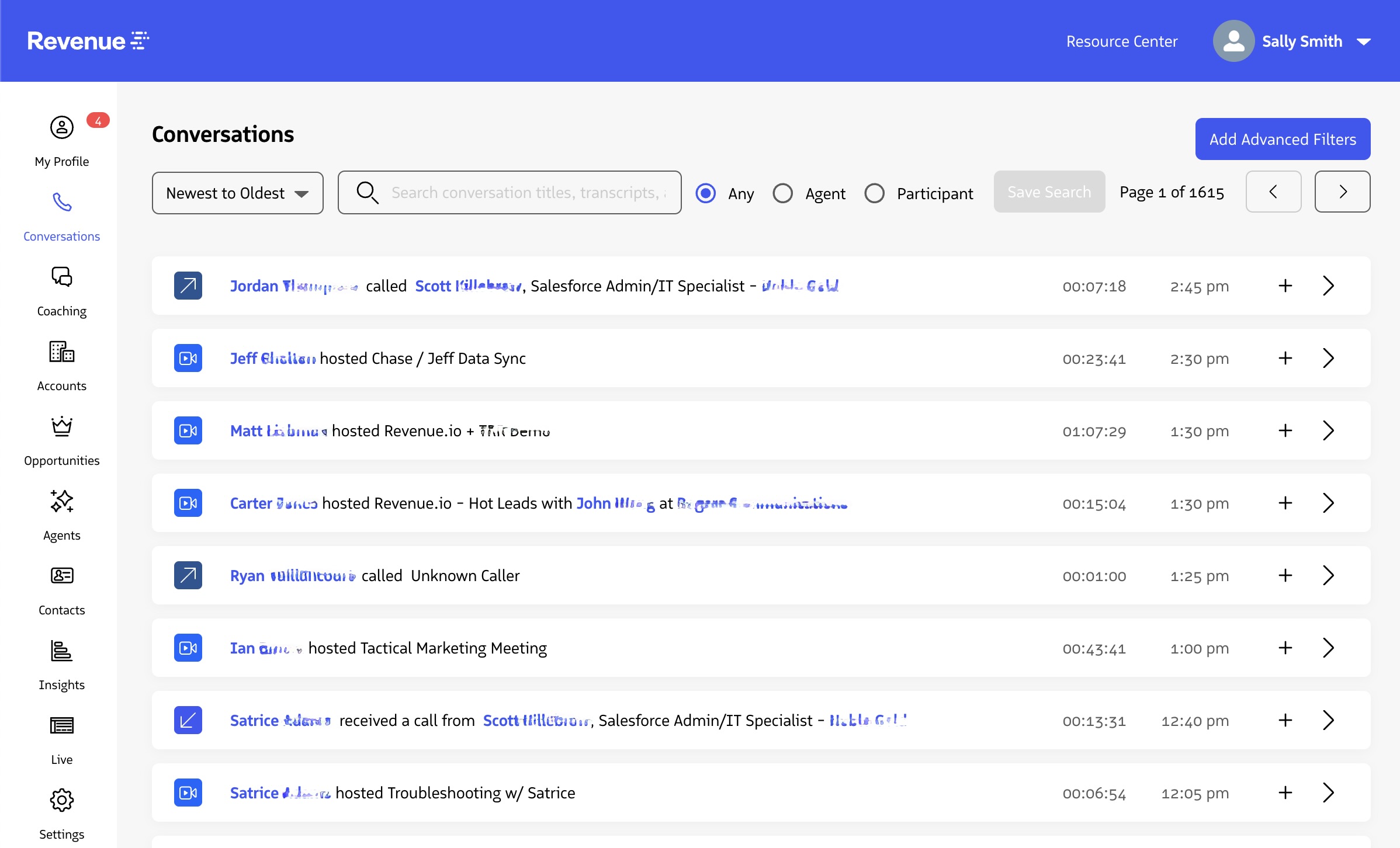This screenshot has width=1400, height=848.
Task: Click the 'Page 1 of 1615' text
Action: 1172,192
